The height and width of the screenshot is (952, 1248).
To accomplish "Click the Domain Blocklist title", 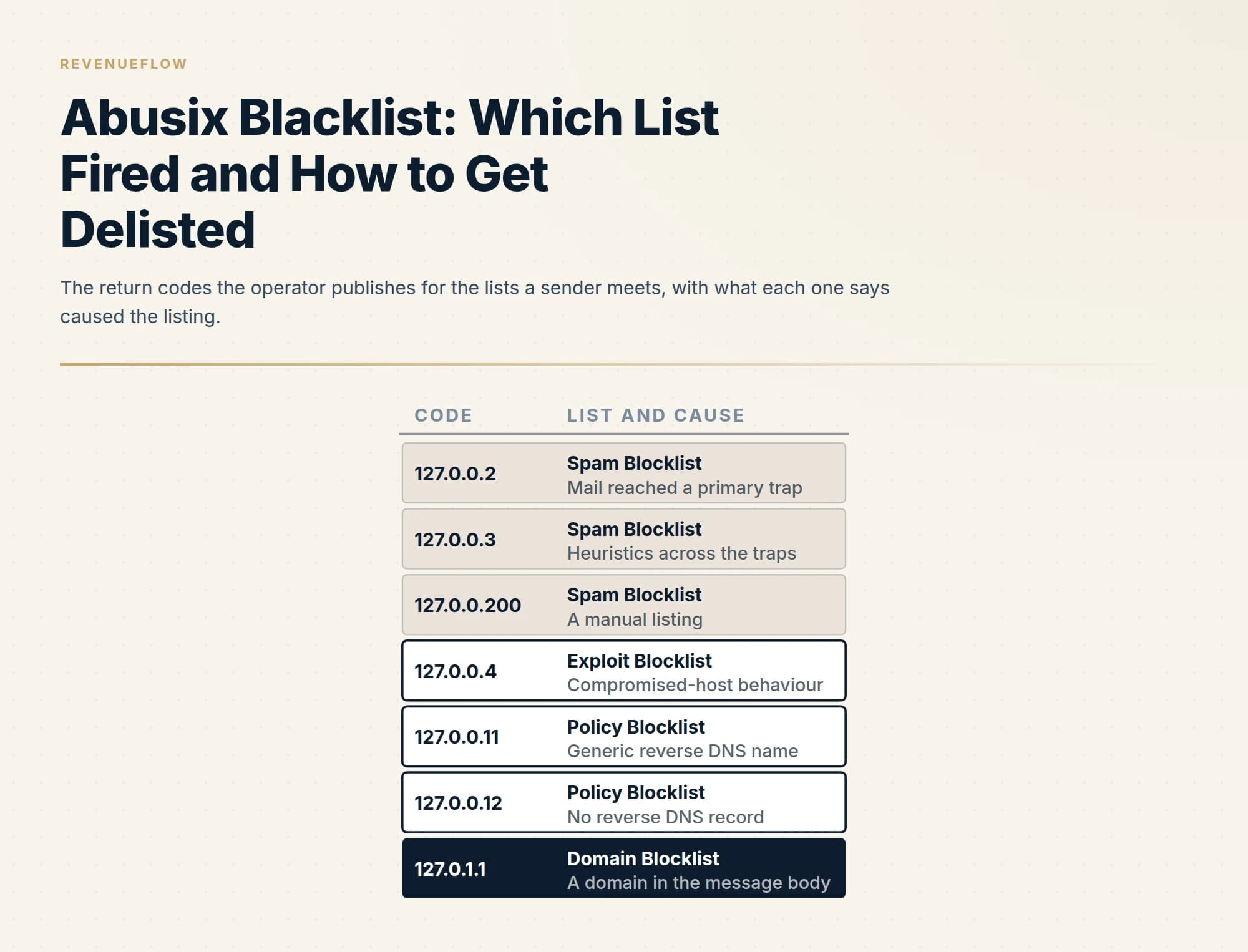I will tap(643, 858).
